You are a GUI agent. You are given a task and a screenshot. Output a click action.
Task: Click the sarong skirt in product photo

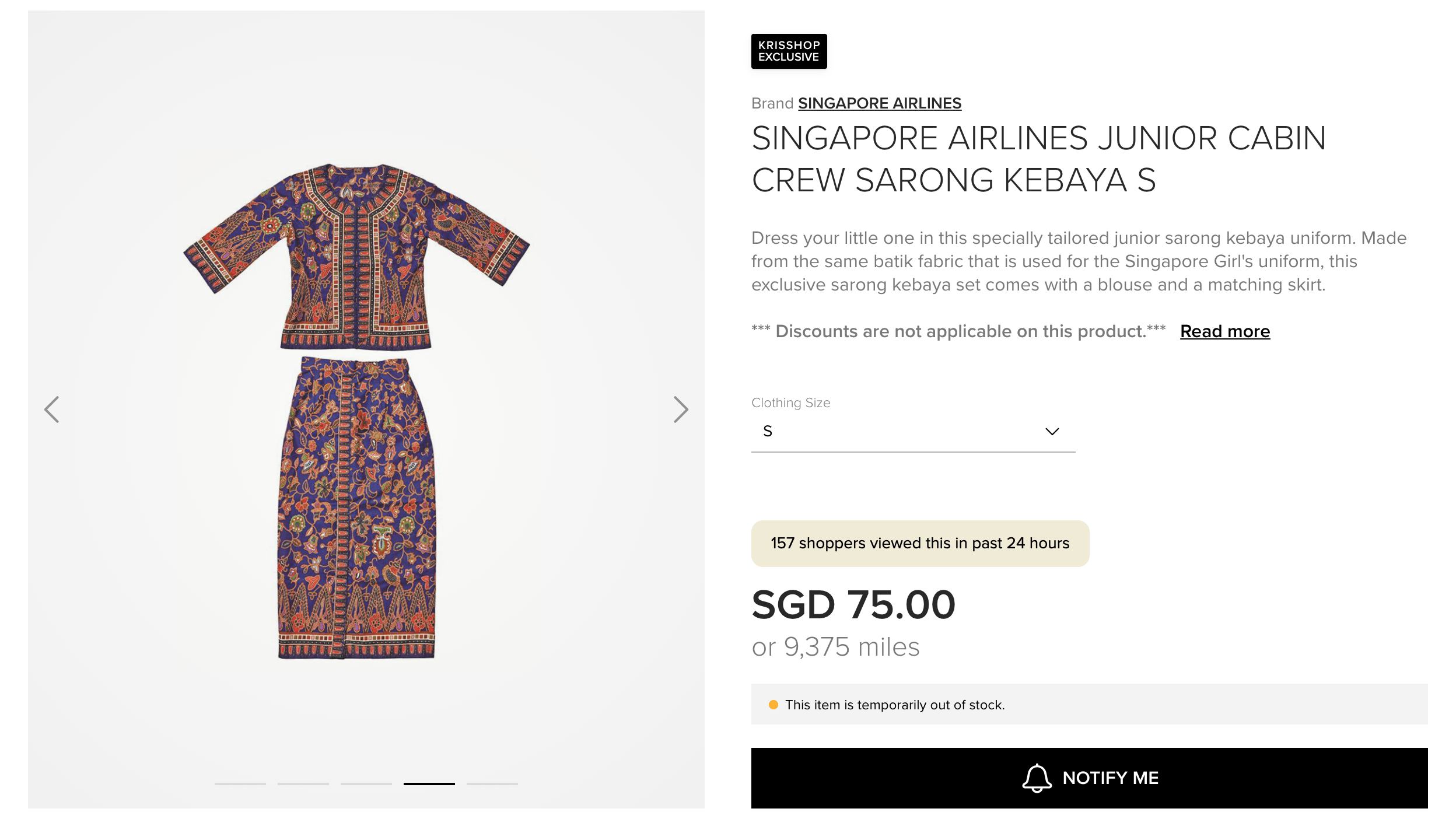point(357,508)
